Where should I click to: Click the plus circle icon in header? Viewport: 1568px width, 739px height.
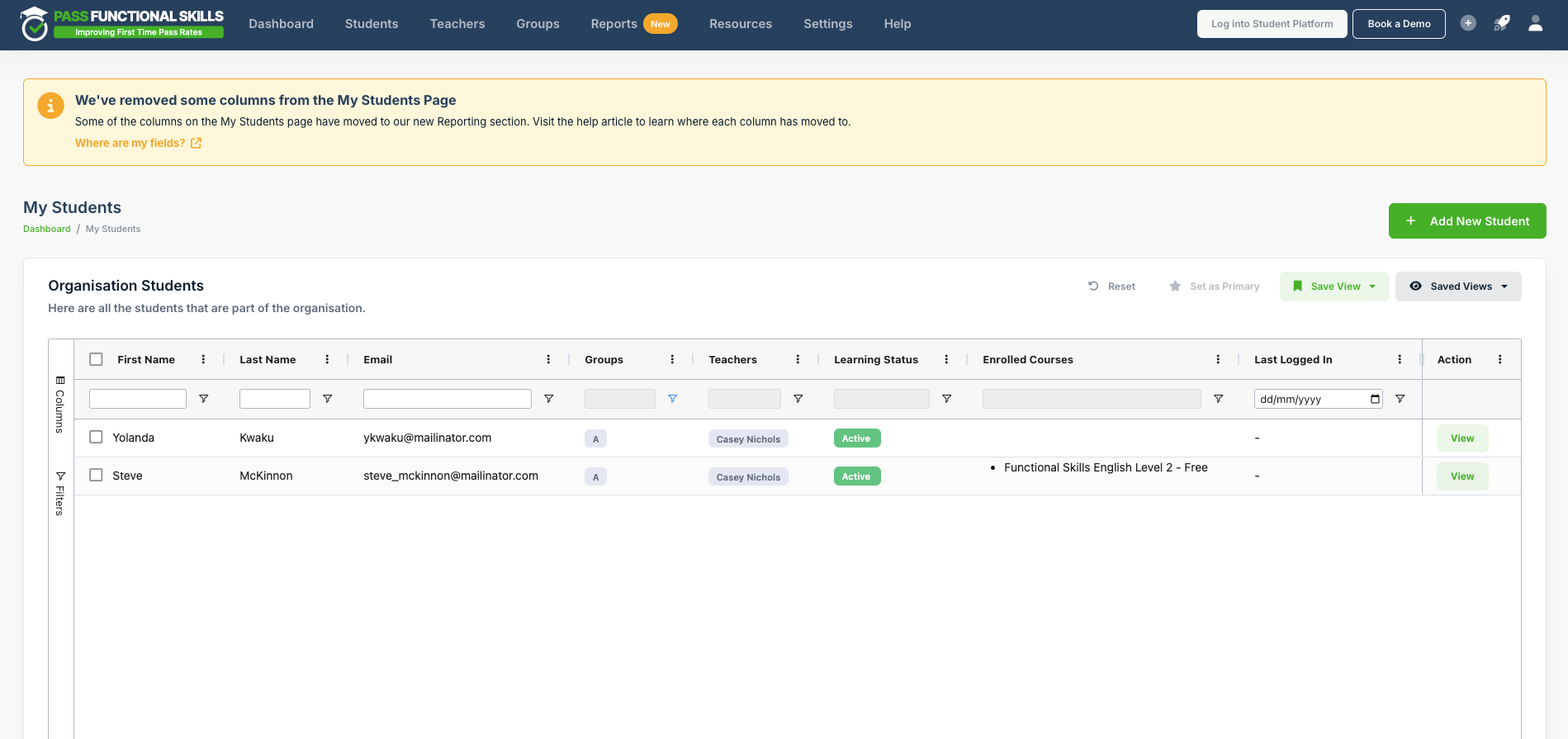(1467, 23)
